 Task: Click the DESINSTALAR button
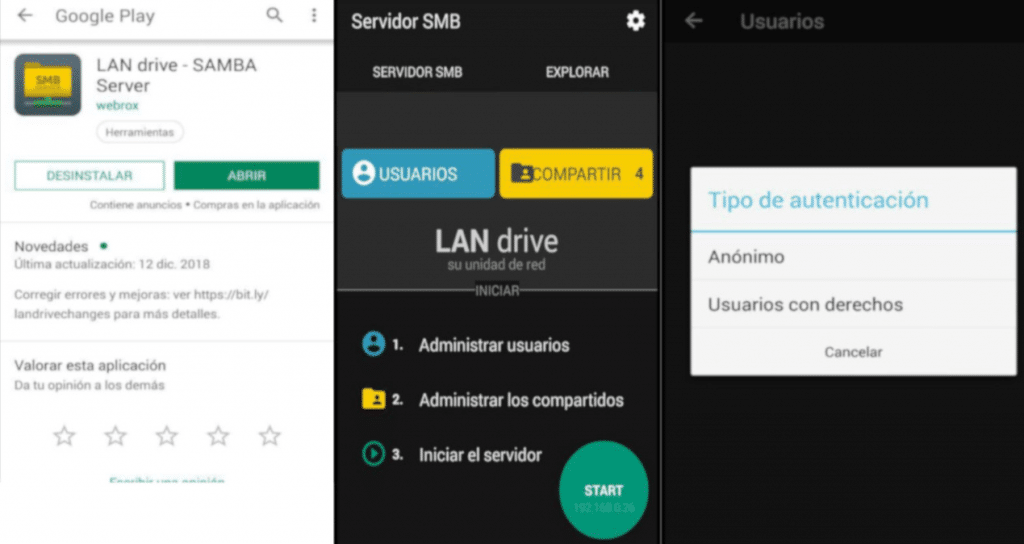point(89,176)
